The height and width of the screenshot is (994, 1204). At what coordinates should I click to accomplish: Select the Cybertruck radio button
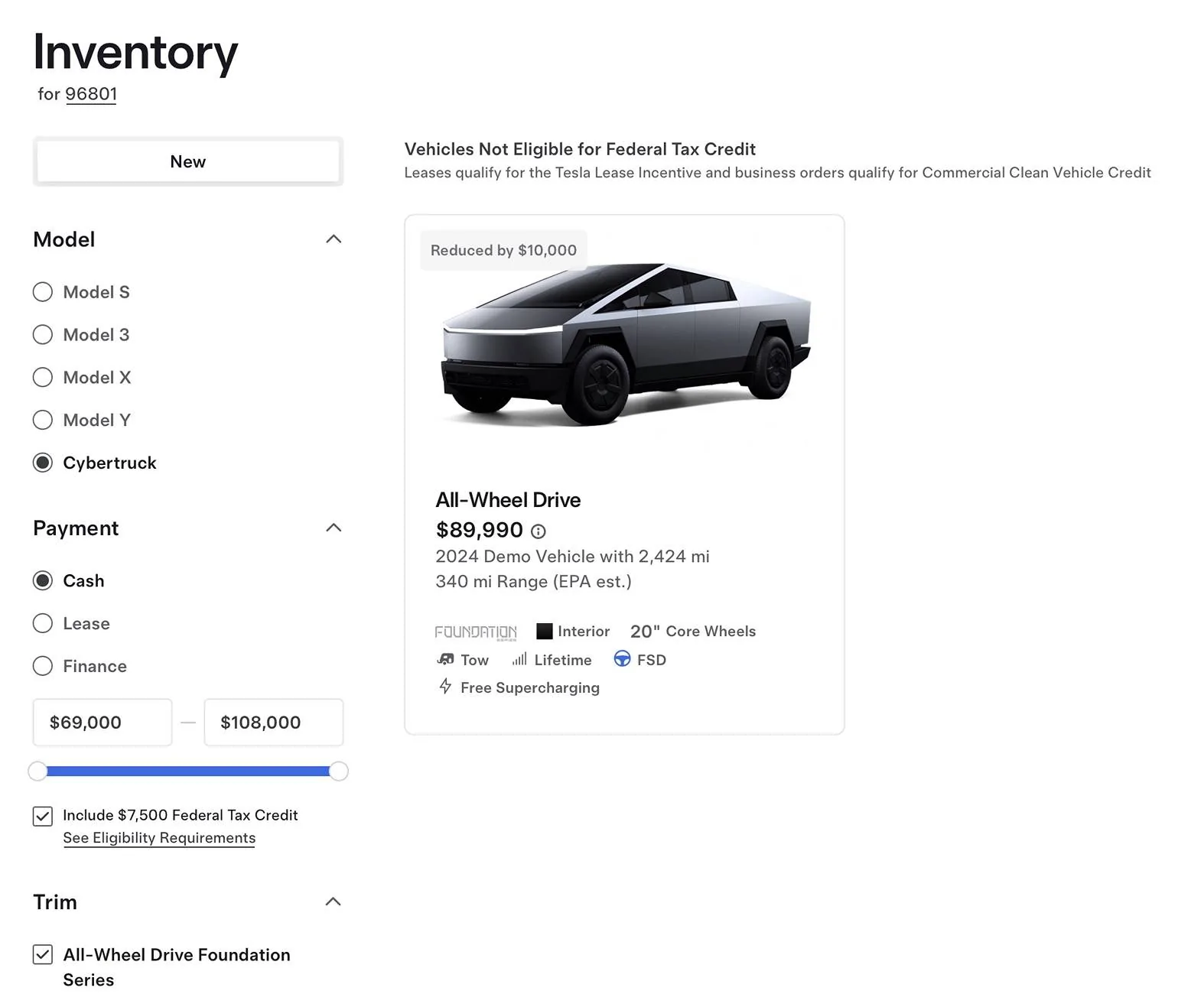(x=43, y=463)
